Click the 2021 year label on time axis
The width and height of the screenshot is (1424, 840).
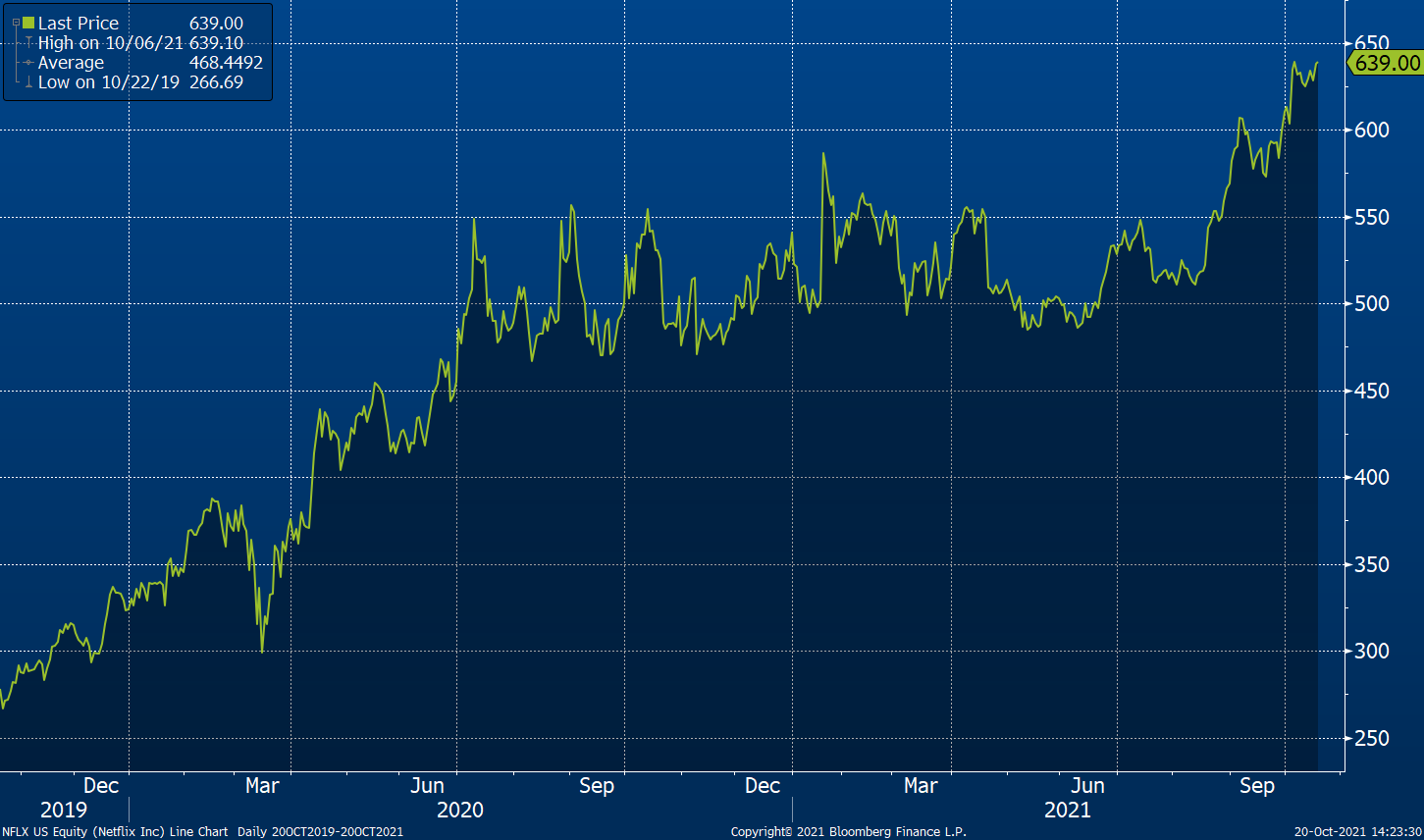pos(1067,811)
